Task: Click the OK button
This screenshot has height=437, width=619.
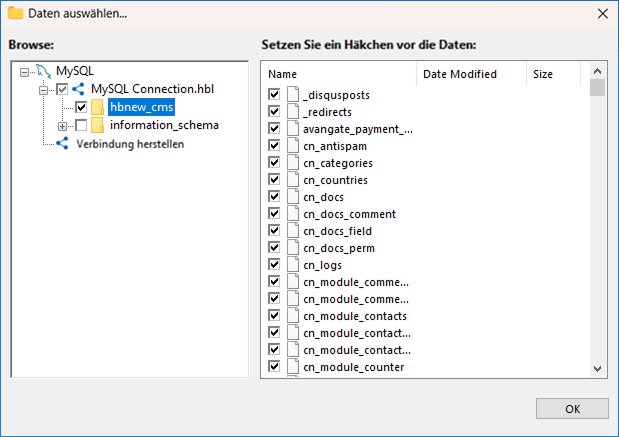Action: pos(572,409)
